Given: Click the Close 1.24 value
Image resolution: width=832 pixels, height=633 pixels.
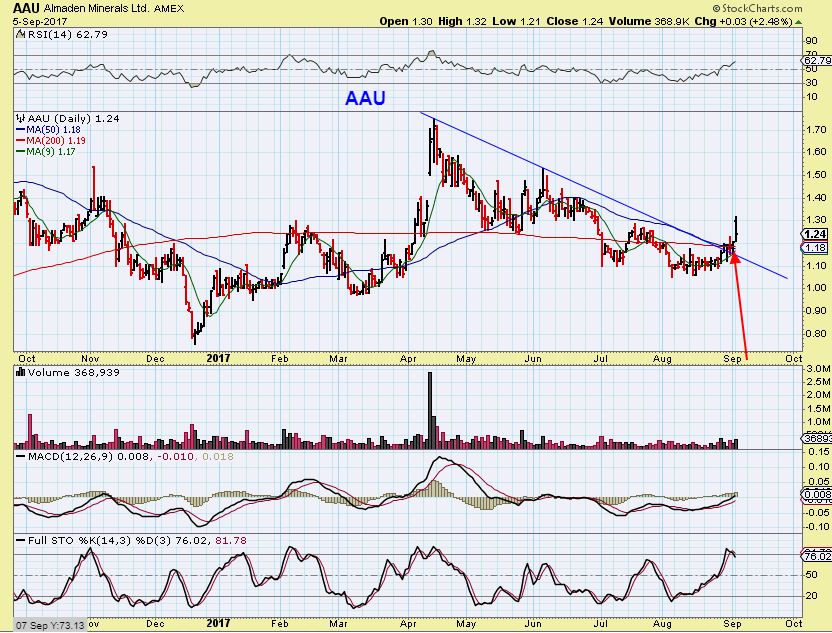Looking at the screenshot, I should pyautogui.click(x=575, y=22).
